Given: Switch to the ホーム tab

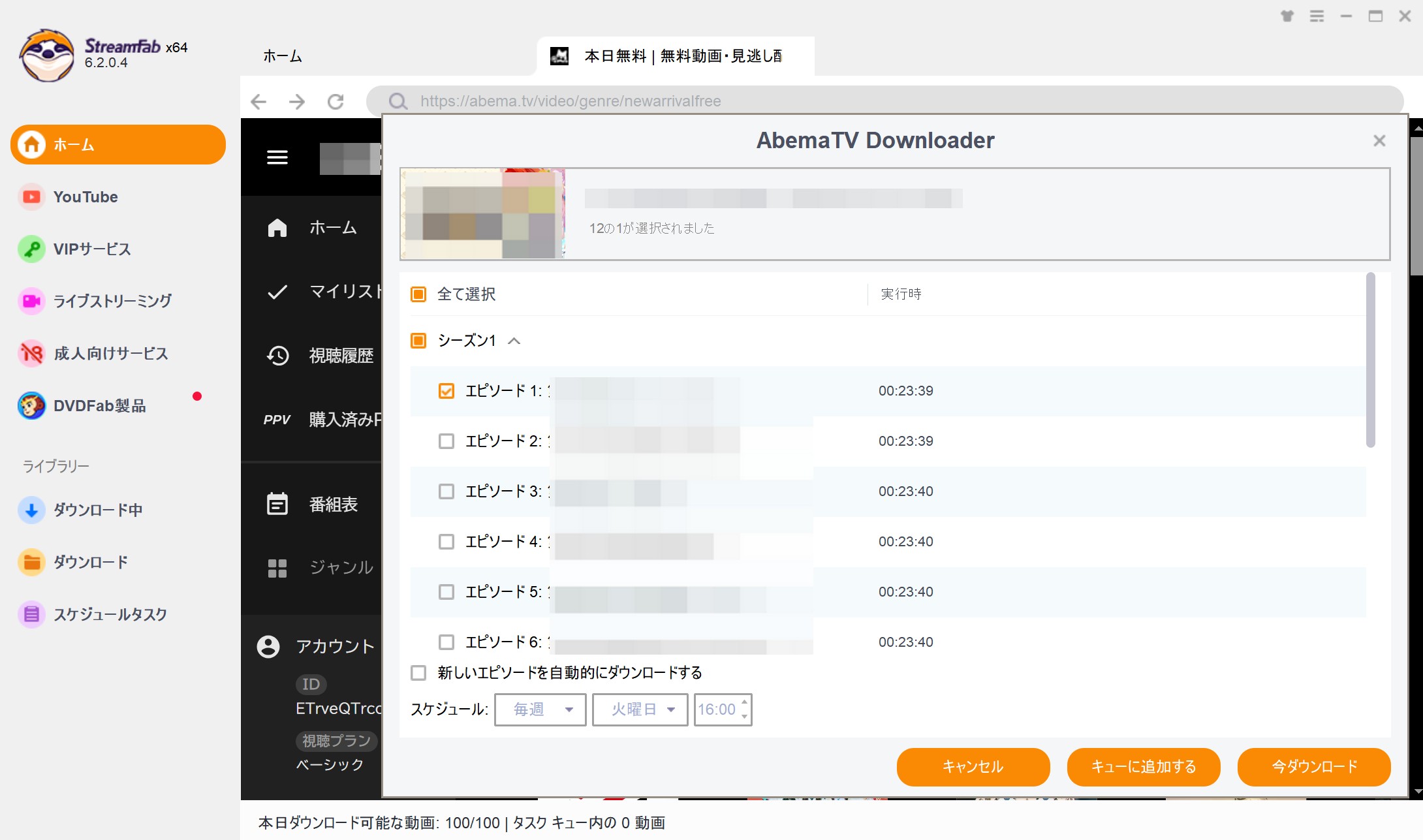Looking at the screenshot, I should [x=283, y=56].
